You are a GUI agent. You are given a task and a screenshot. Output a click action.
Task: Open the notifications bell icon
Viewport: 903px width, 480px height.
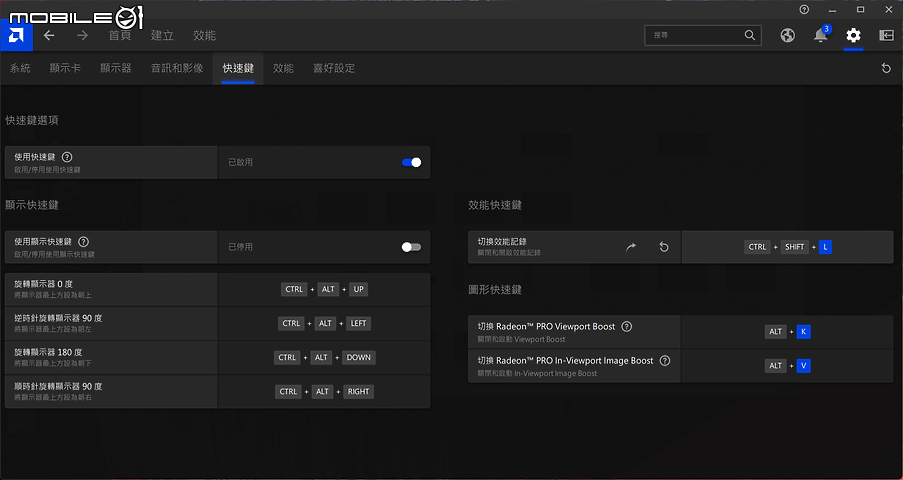(x=820, y=36)
